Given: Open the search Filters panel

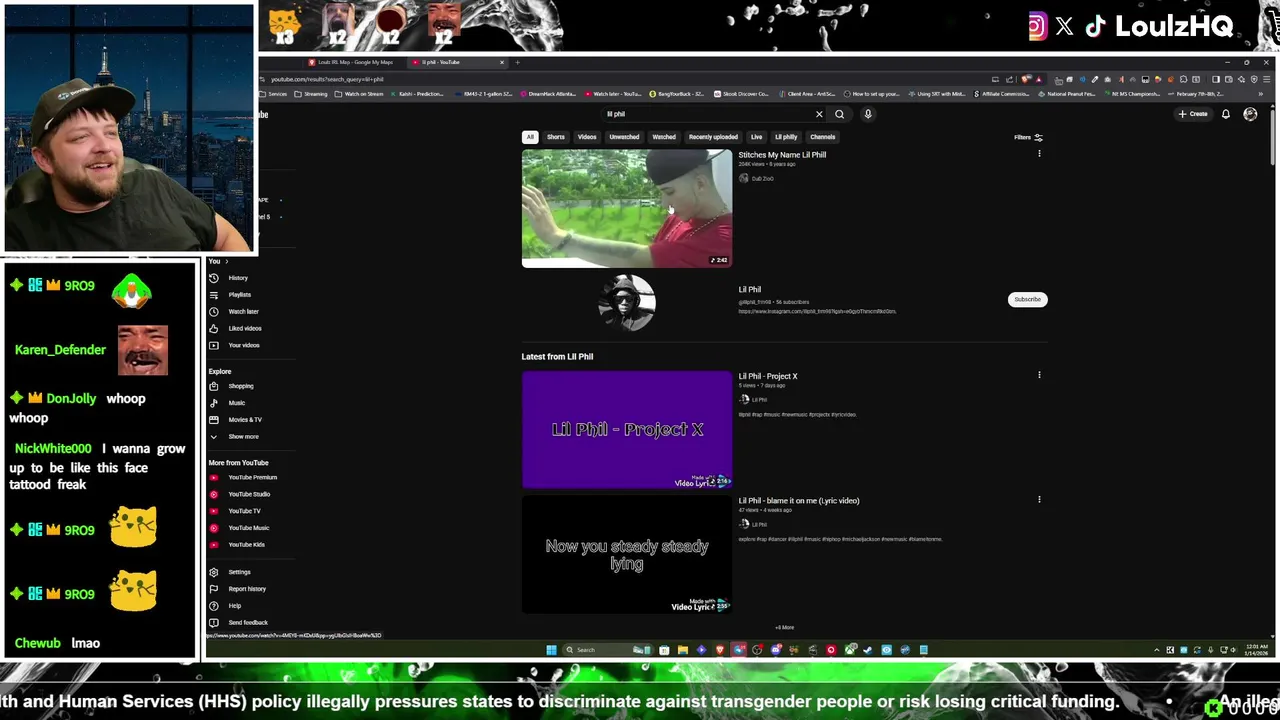Looking at the screenshot, I should click(x=1028, y=137).
